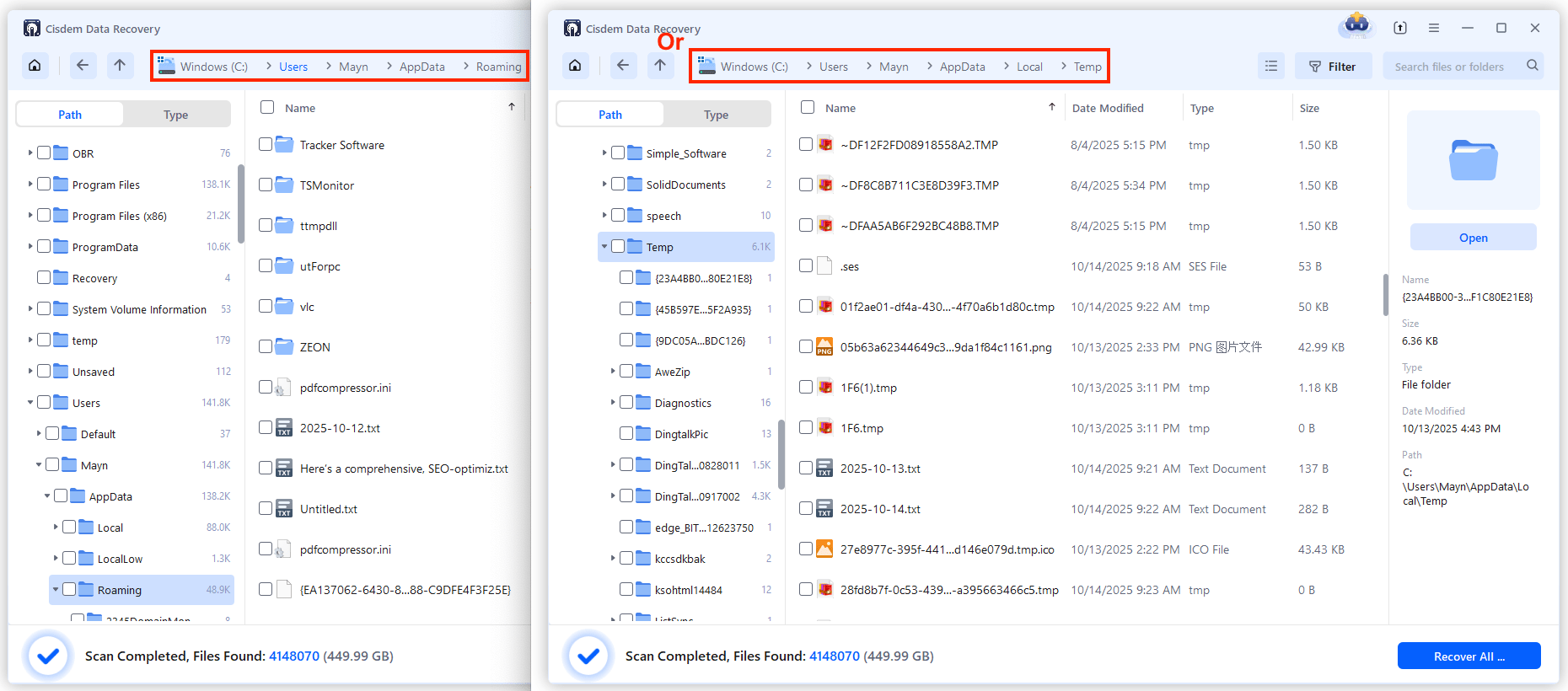Click the Recover All button
Screen dimensions: 1568x691
tap(1469, 656)
